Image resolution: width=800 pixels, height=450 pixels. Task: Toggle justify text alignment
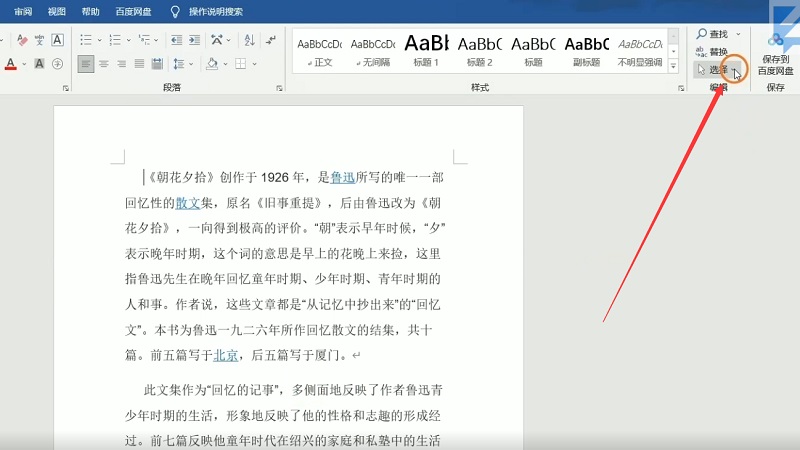(x=141, y=64)
